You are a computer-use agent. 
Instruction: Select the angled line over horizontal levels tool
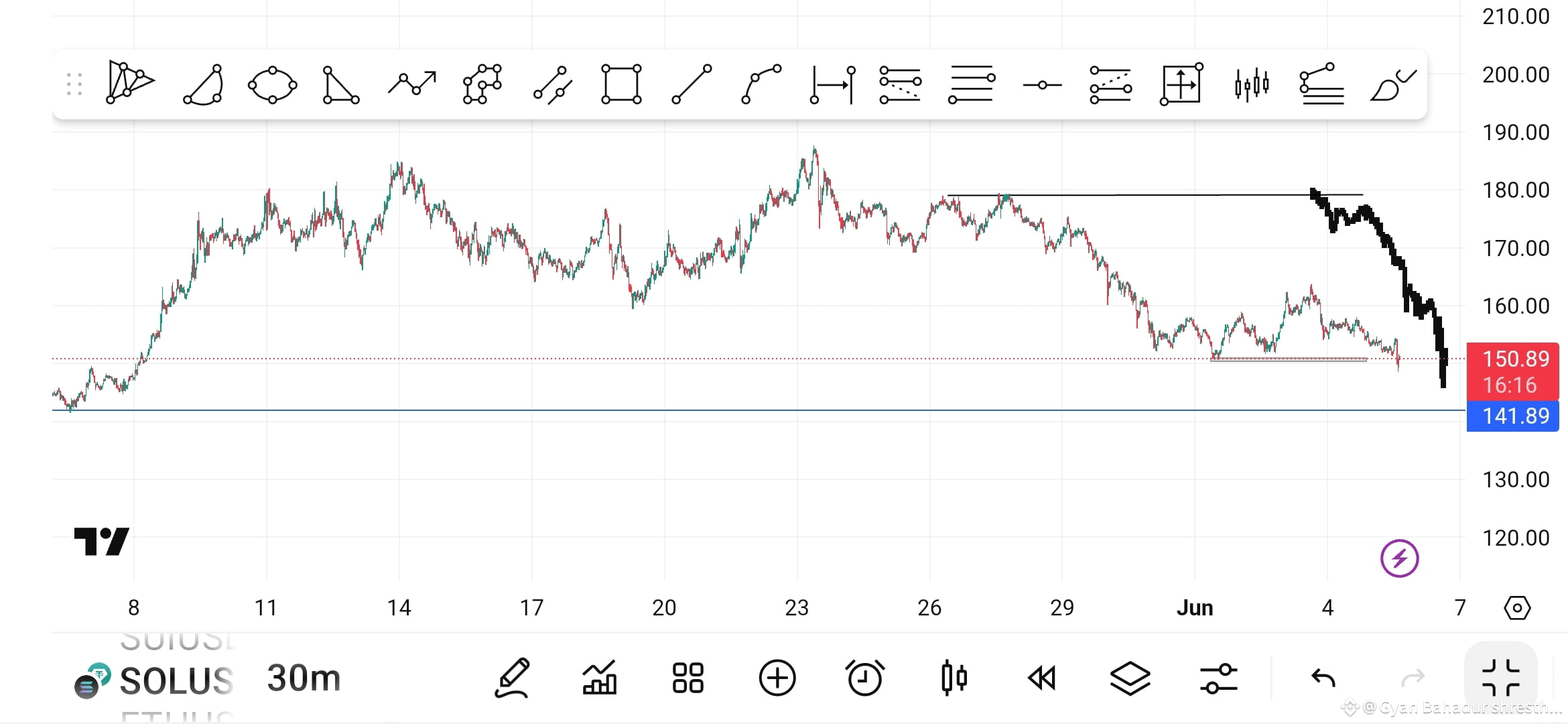[x=1321, y=84]
